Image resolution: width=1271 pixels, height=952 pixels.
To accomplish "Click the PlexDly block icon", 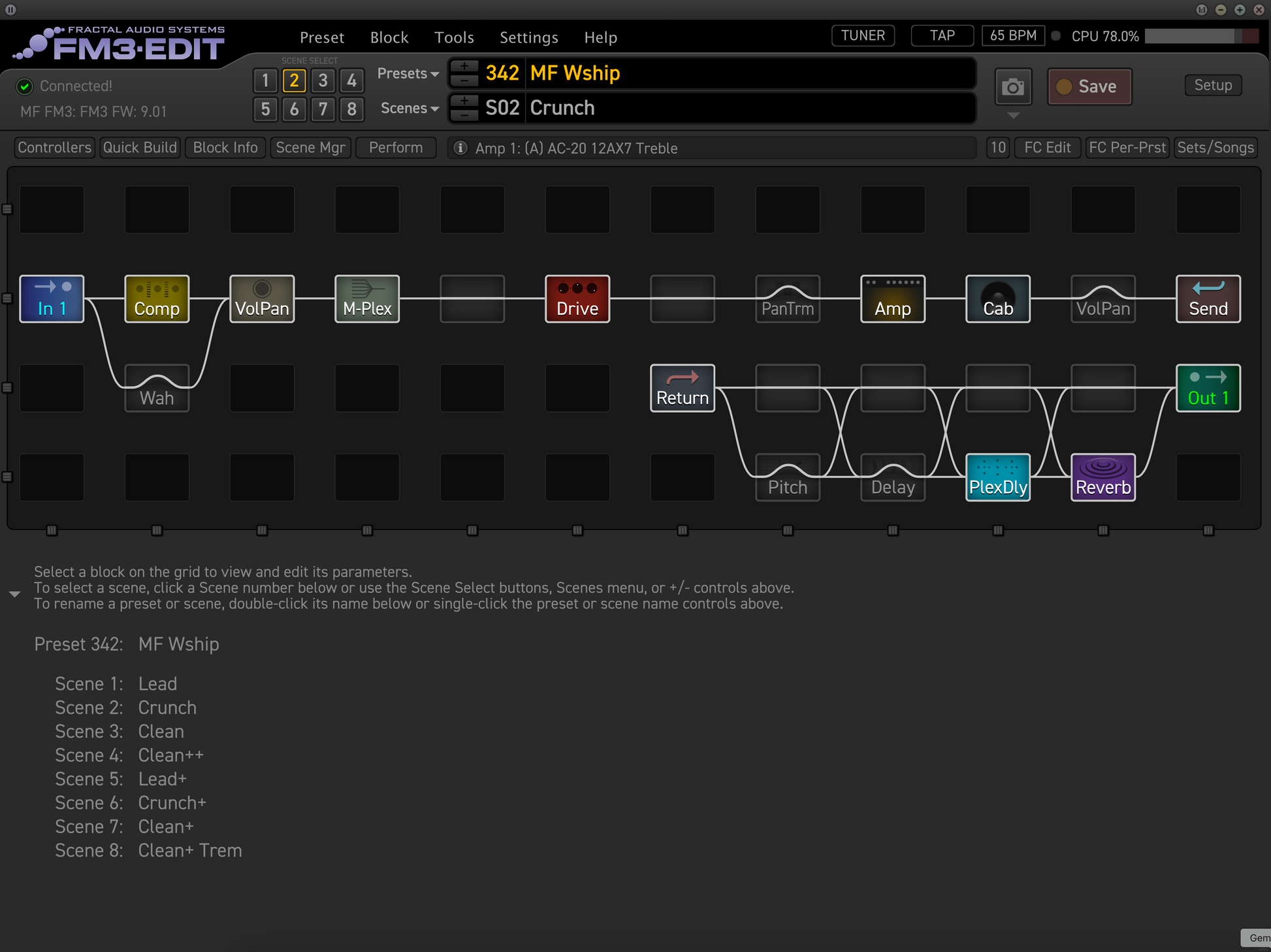I will [x=997, y=477].
